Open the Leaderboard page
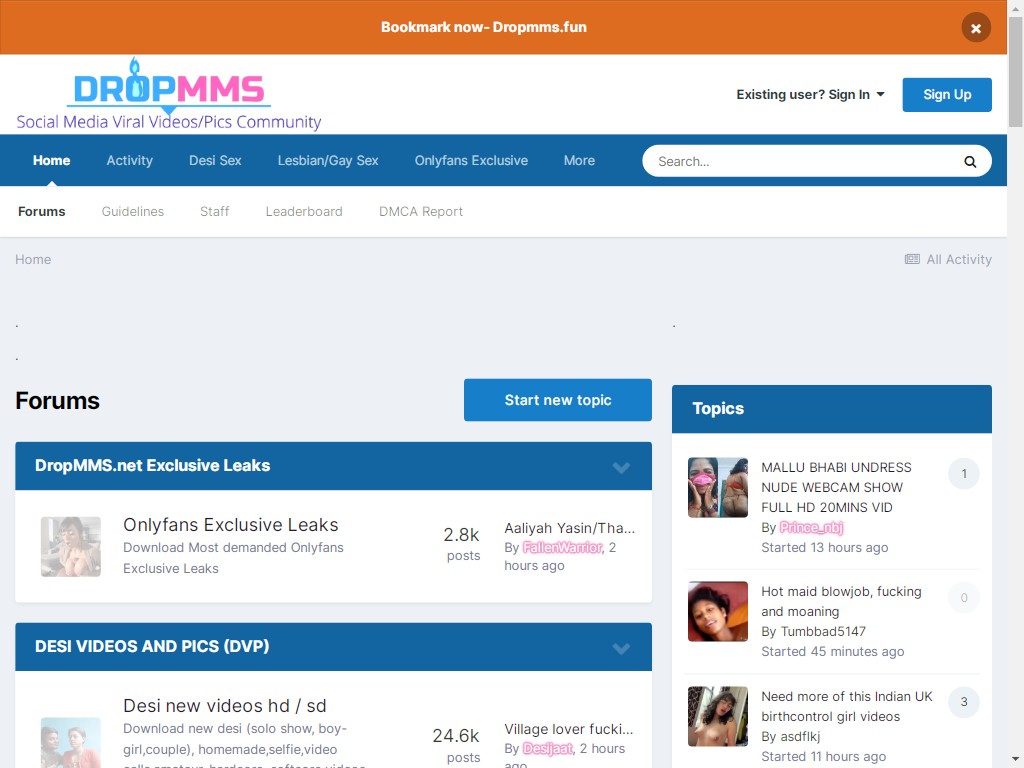Viewport: 1024px width, 768px height. (304, 212)
